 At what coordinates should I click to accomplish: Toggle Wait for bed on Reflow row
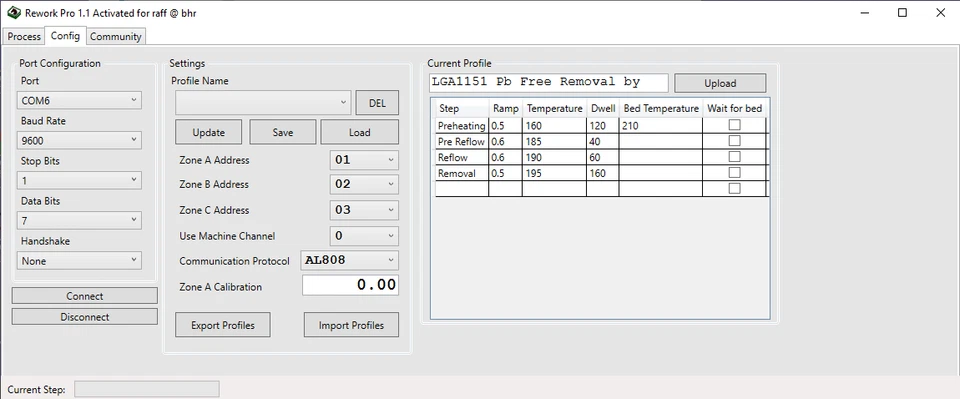click(x=734, y=157)
